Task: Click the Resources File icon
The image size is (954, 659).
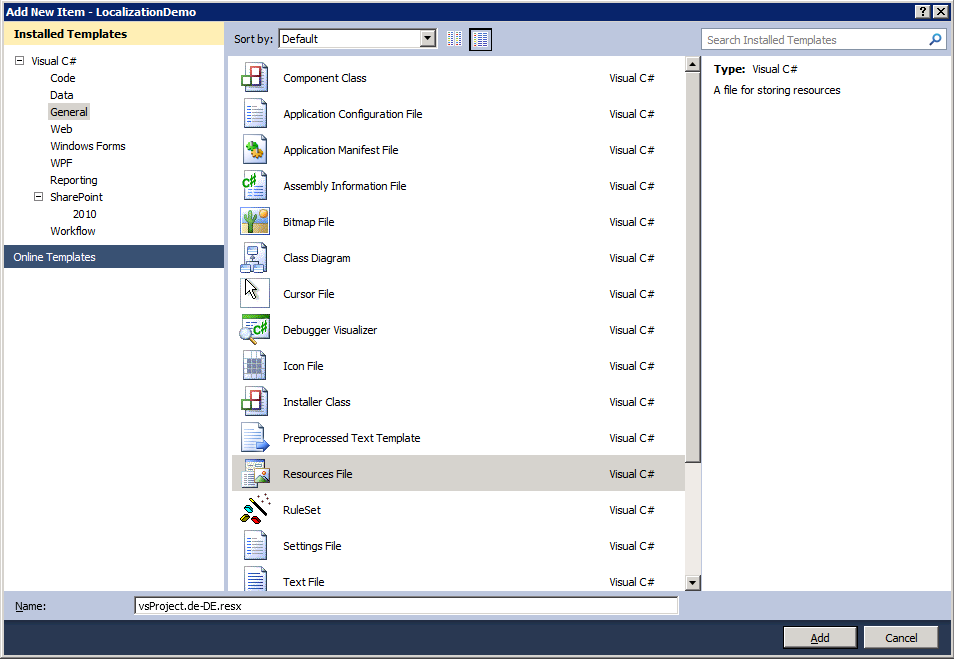Action: tap(255, 473)
